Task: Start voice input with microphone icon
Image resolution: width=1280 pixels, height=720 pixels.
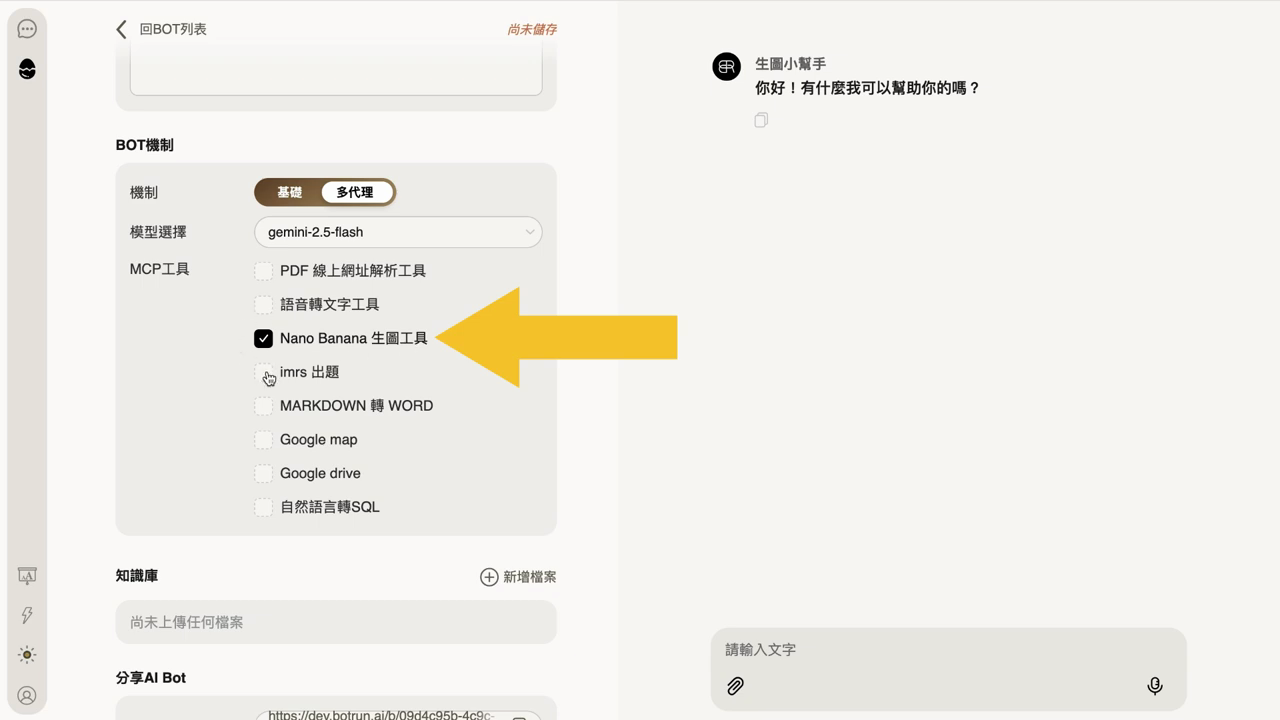Action: pos(1155,686)
